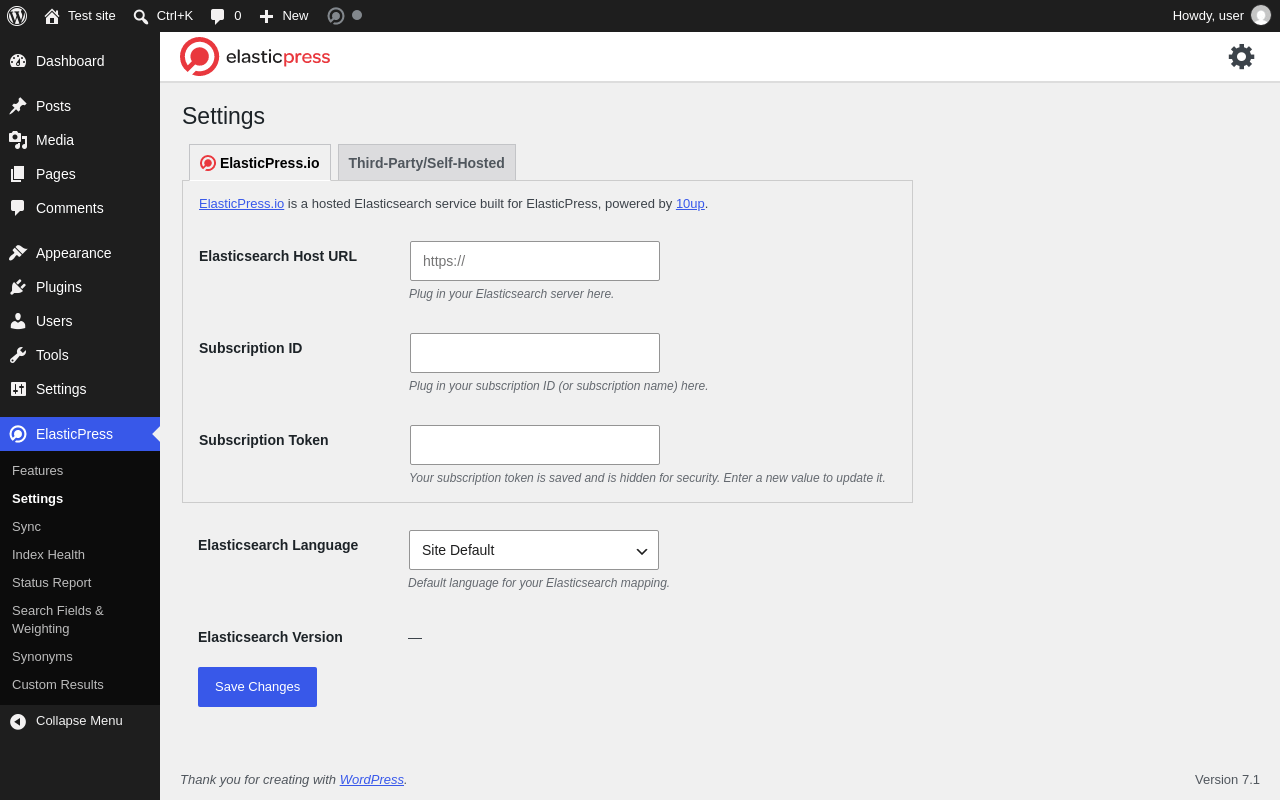
Task: Open the search Ctrl+K icon
Action: pyautogui.click(x=141, y=16)
